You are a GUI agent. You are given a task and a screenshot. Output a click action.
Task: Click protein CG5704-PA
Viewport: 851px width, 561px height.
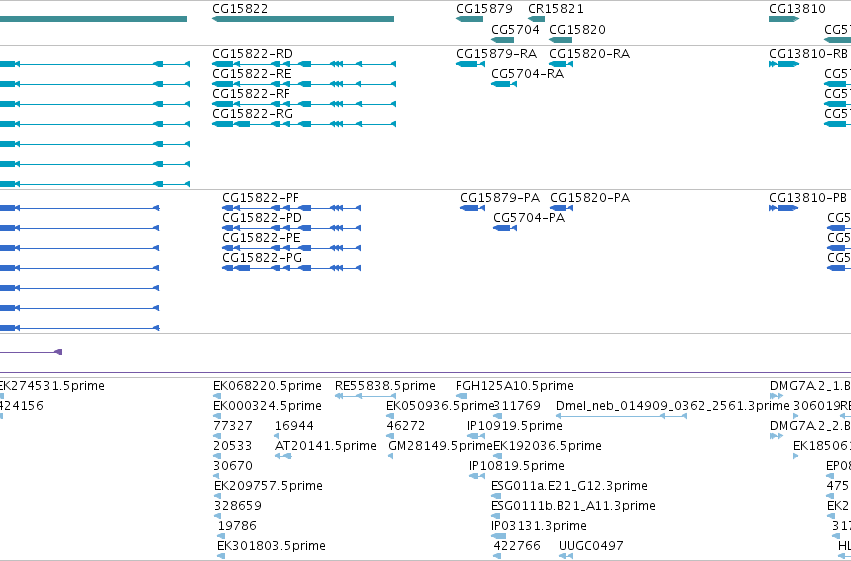[505, 228]
